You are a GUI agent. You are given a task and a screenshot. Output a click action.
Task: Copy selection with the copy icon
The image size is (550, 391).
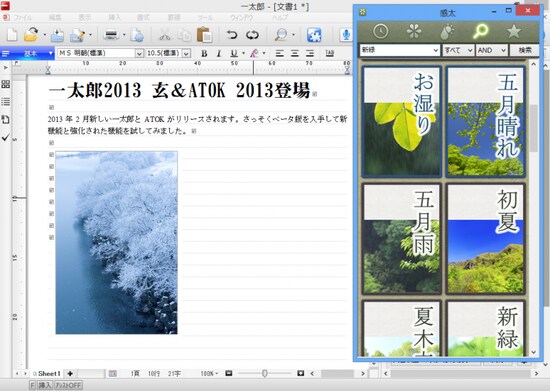[184, 35]
